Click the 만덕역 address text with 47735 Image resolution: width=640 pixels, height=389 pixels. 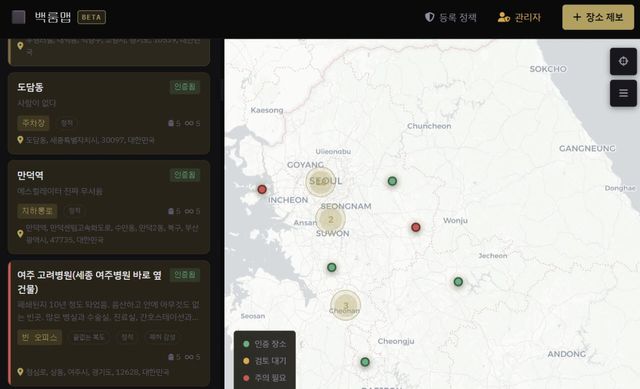(112, 234)
